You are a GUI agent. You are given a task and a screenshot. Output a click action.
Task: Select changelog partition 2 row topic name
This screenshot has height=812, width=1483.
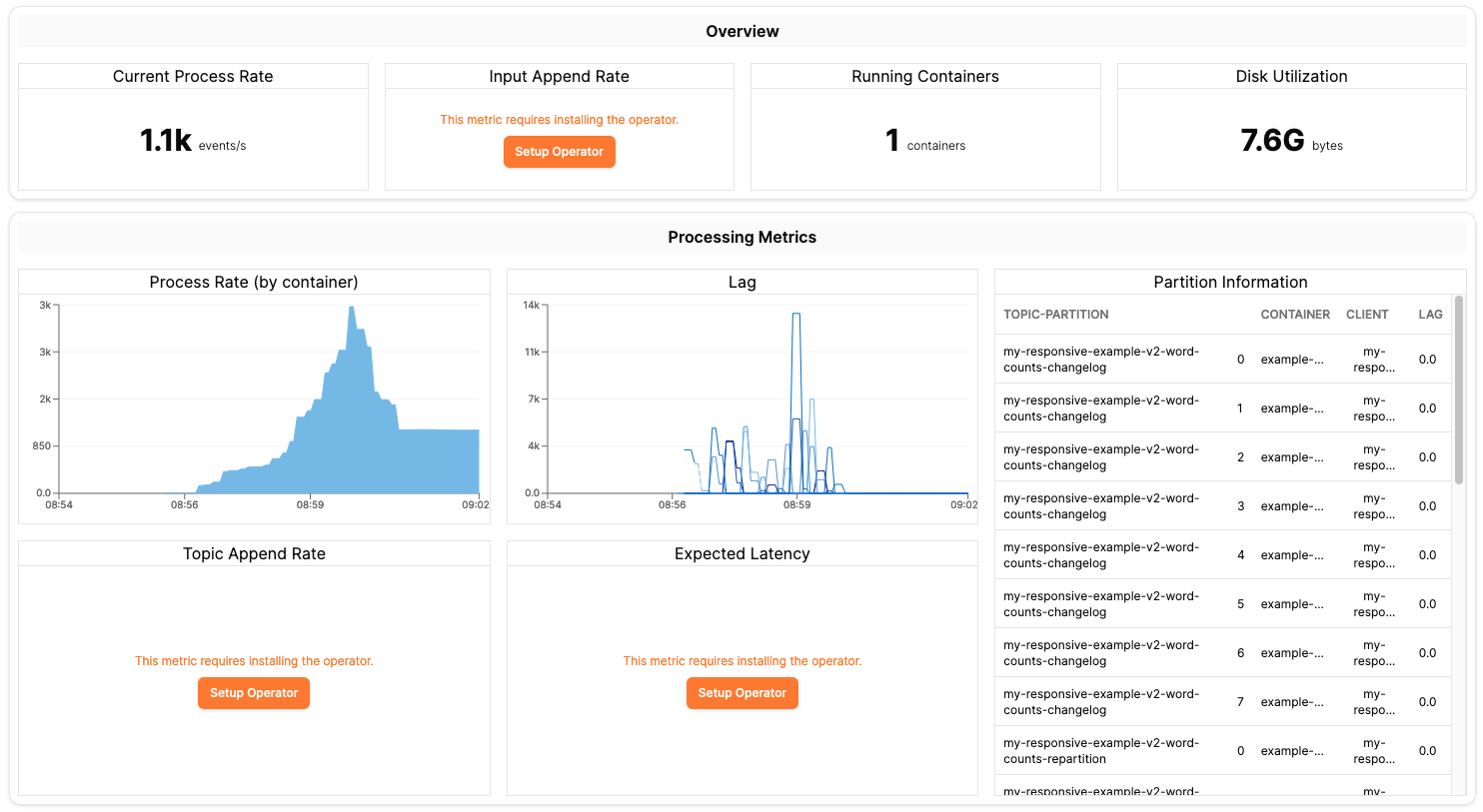click(x=1101, y=457)
